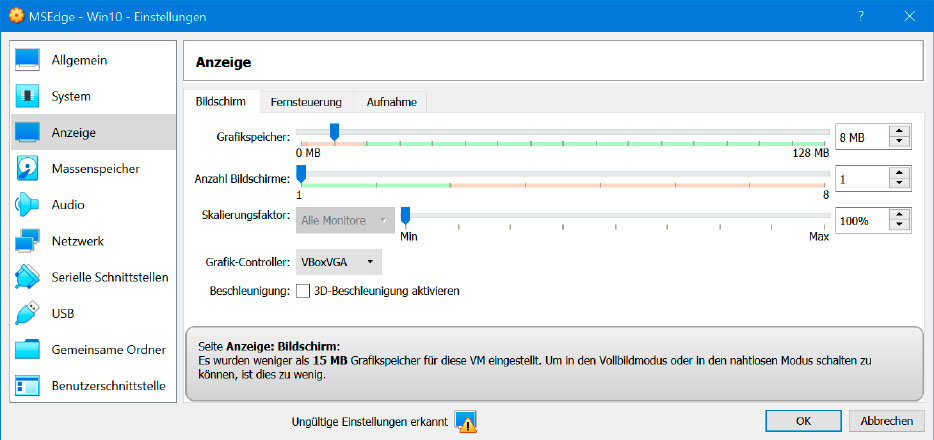
Task: Select the Serielle Schnittstellen label
Action: pos(110,277)
